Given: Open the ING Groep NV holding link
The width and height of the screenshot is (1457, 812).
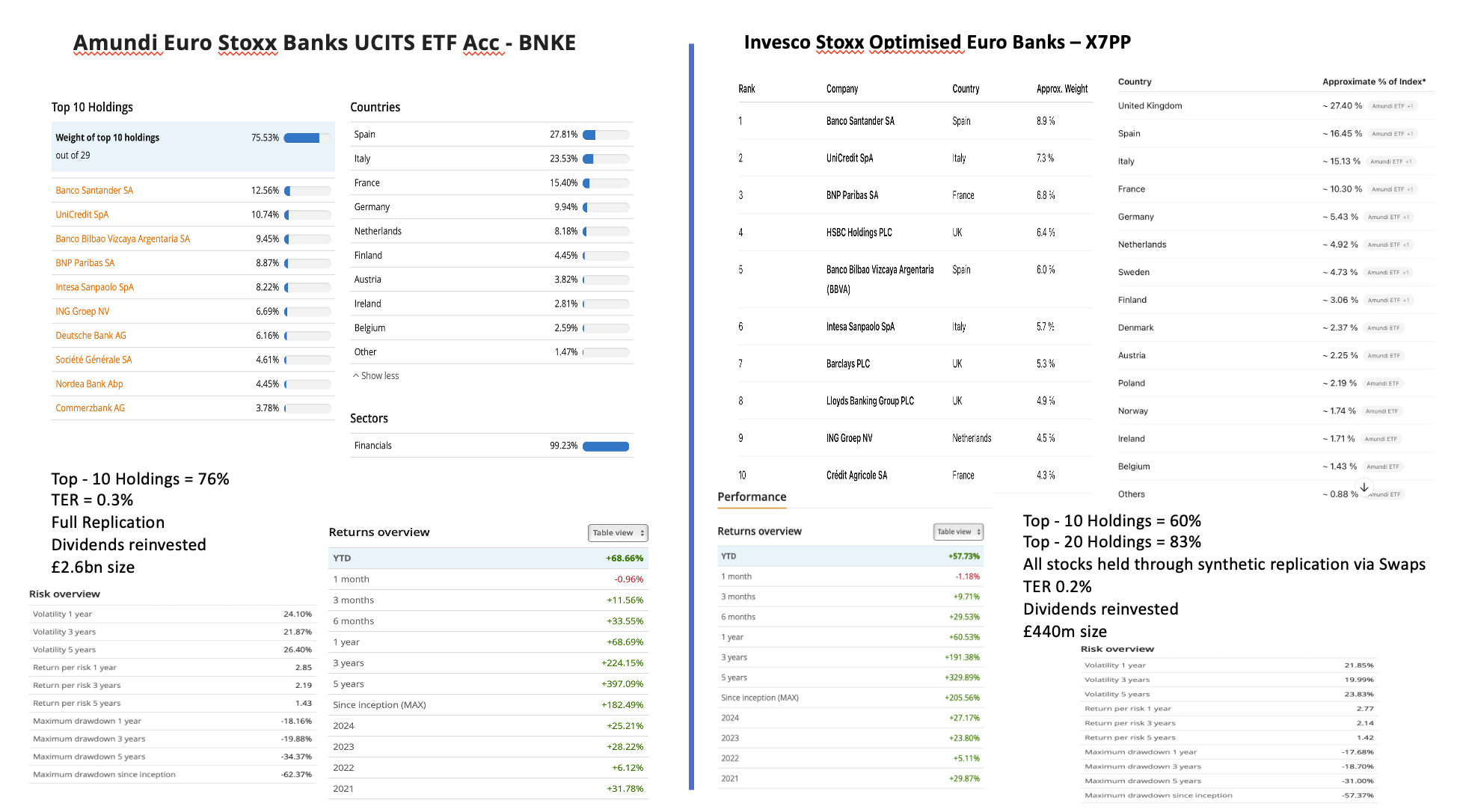Looking at the screenshot, I should [x=82, y=312].
